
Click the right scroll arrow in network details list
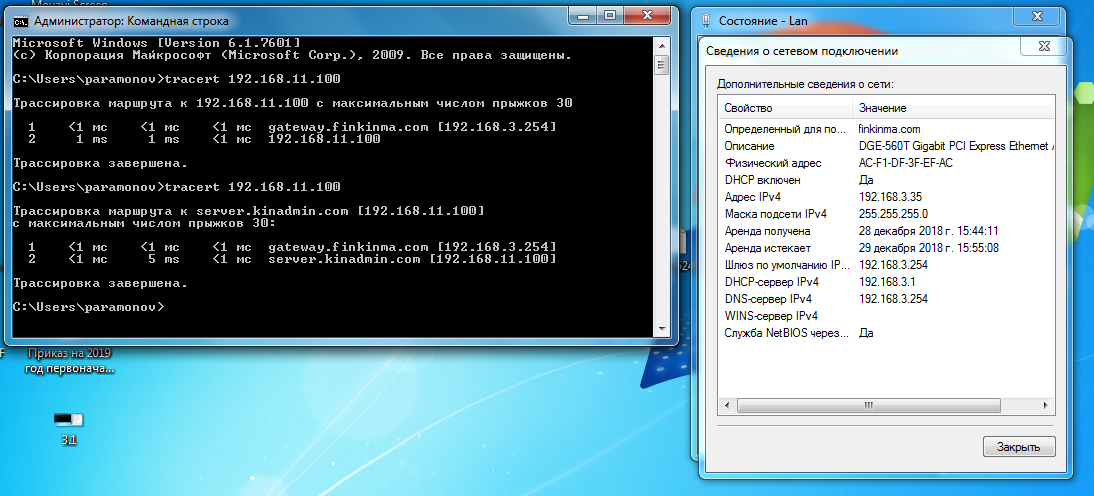[1047, 405]
